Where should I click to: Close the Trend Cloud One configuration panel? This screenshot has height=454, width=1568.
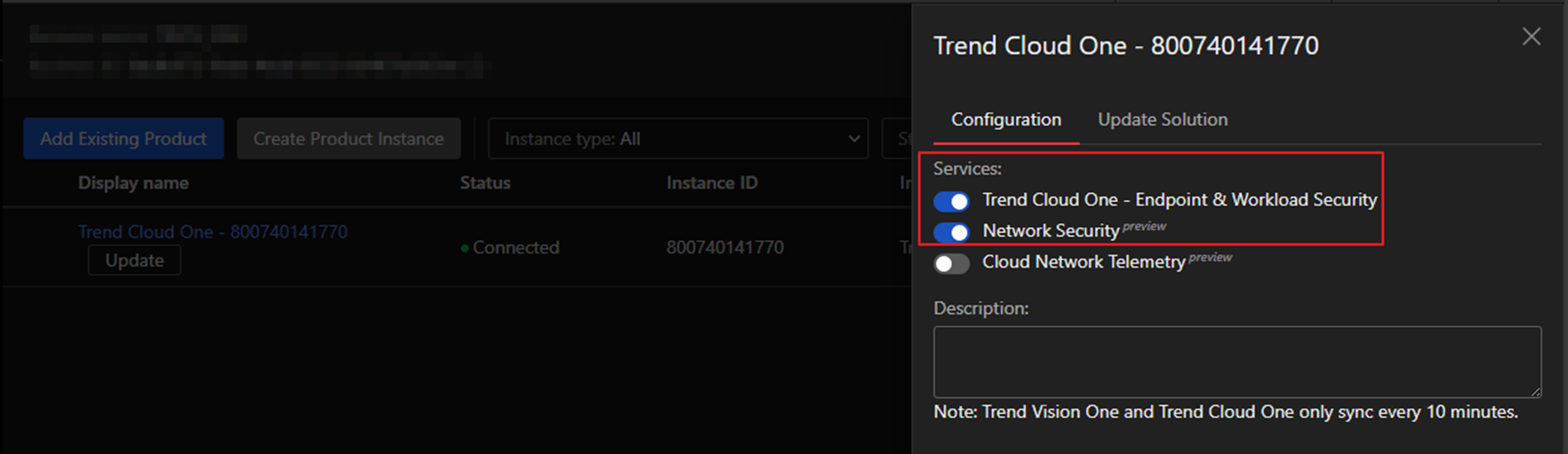pos(1531,36)
